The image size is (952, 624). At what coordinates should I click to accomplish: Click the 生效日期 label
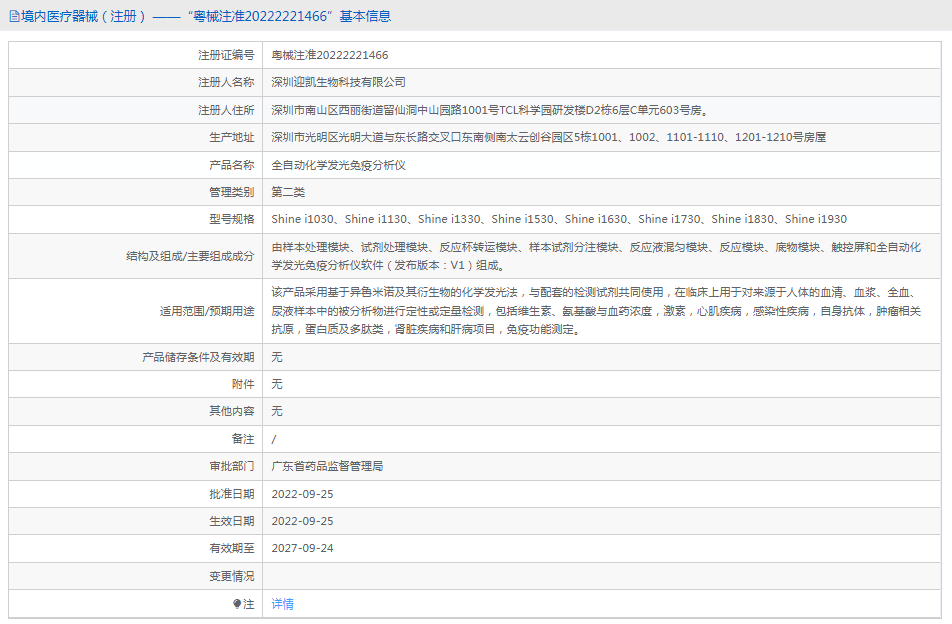coord(232,521)
